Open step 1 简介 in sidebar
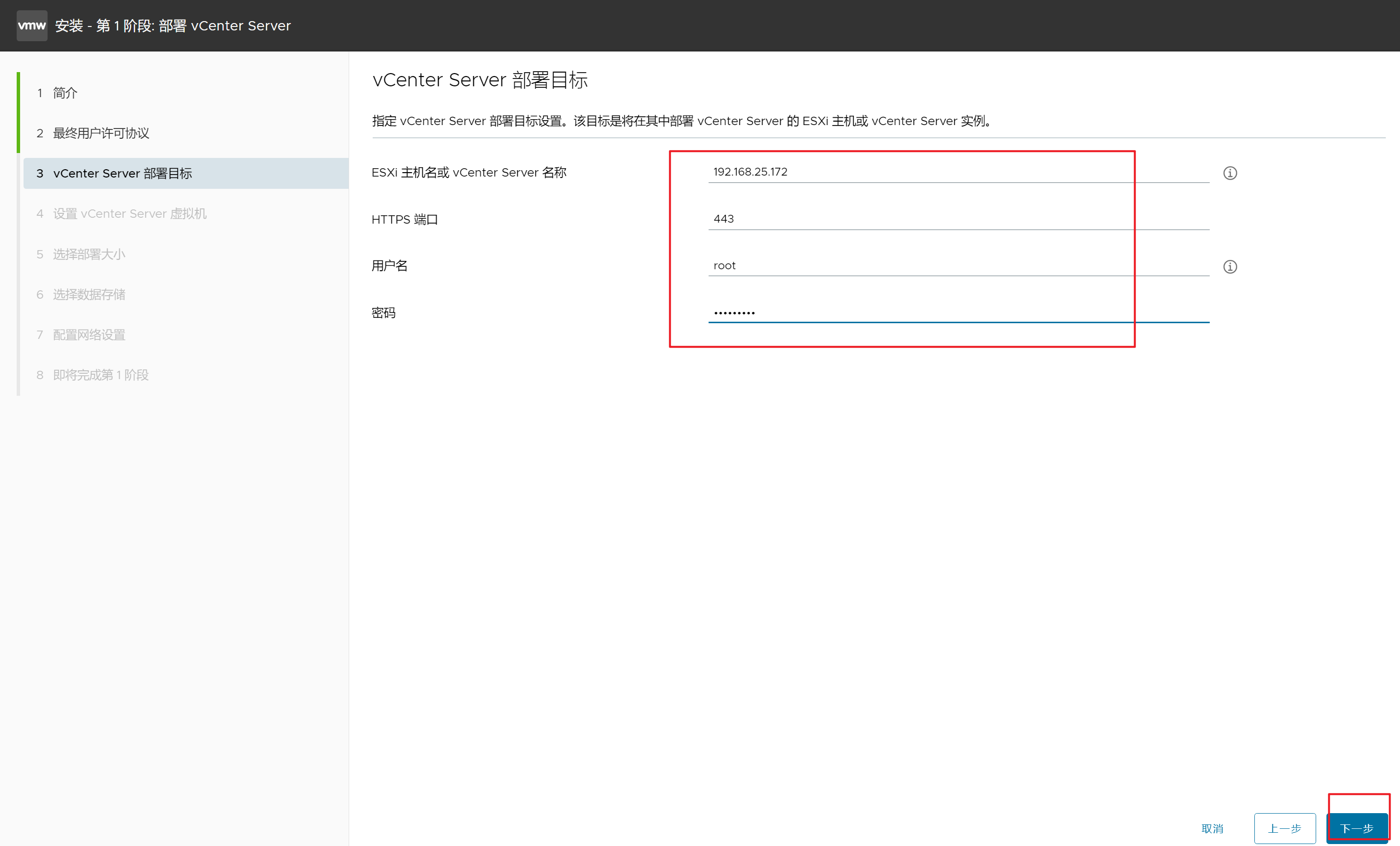Image resolution: width=1400 pixels, height=846 pixels. point(65,93)
